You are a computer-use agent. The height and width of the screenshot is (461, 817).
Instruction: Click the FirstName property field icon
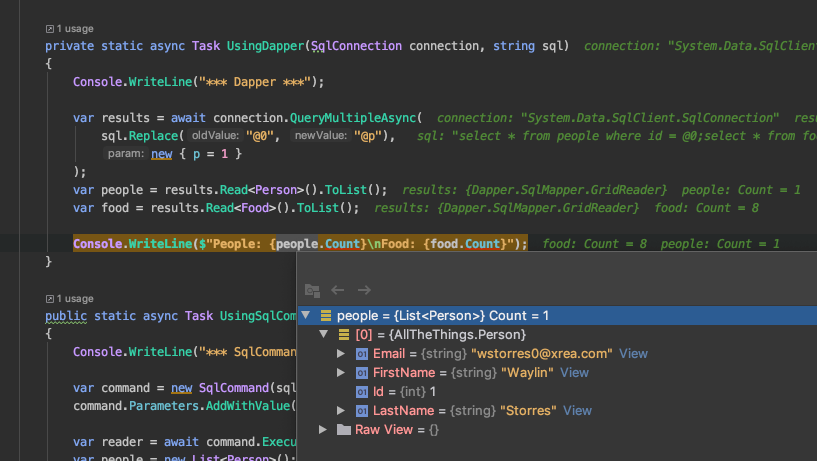(362, 373)
